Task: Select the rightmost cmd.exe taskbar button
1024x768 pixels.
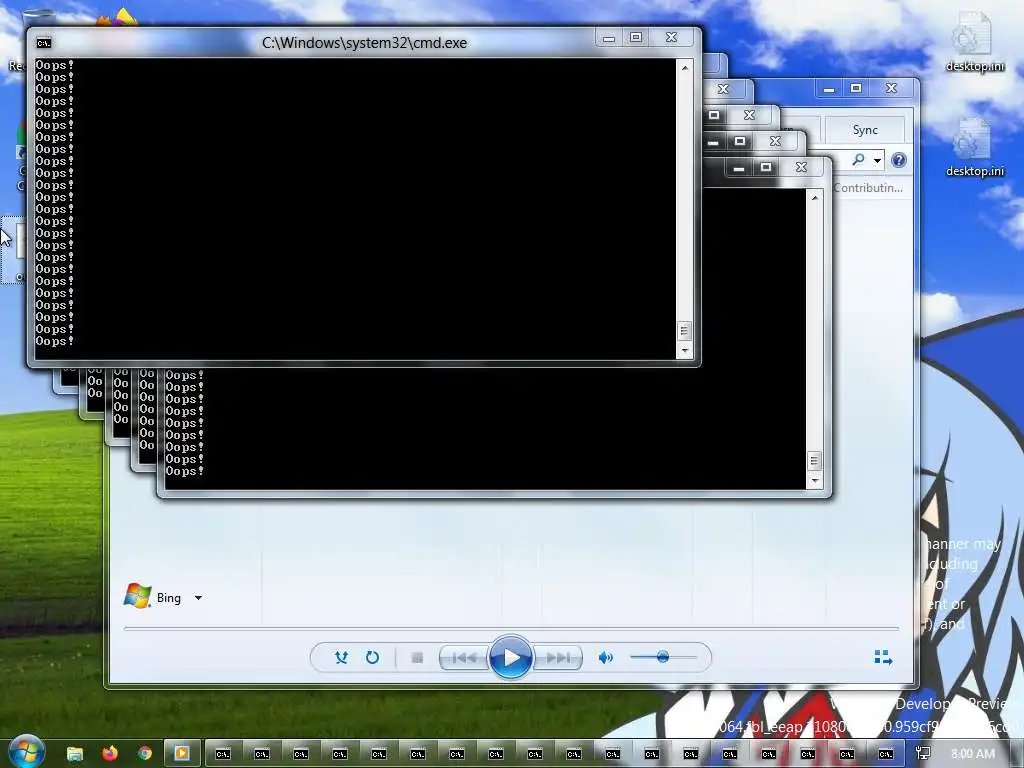Action: coord(886,754)
